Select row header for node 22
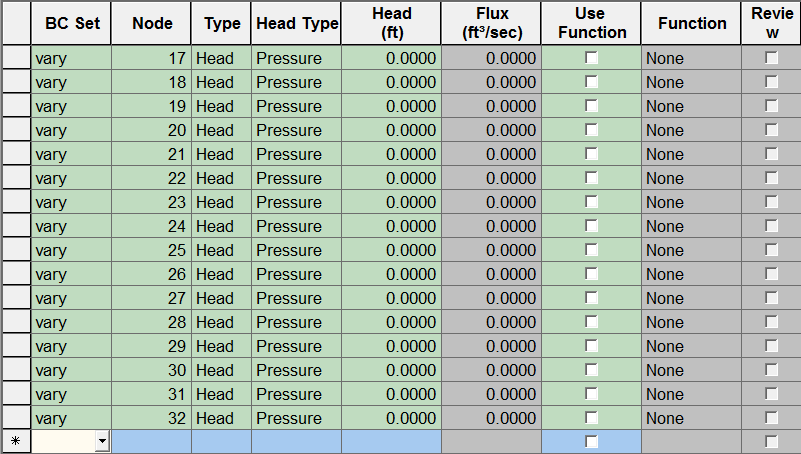The height and width of the screenshot is (454, 801). coord(15,178)
